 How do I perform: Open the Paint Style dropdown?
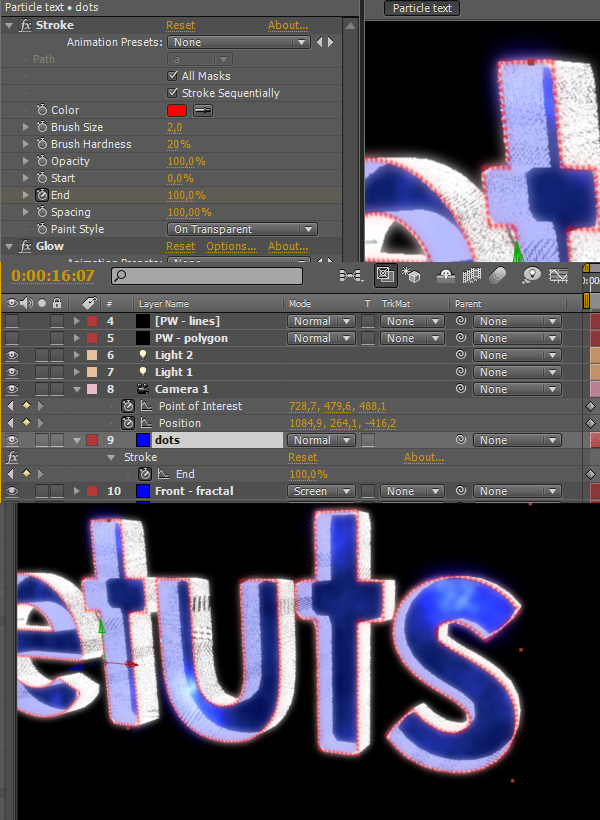(x=242, y=229)
